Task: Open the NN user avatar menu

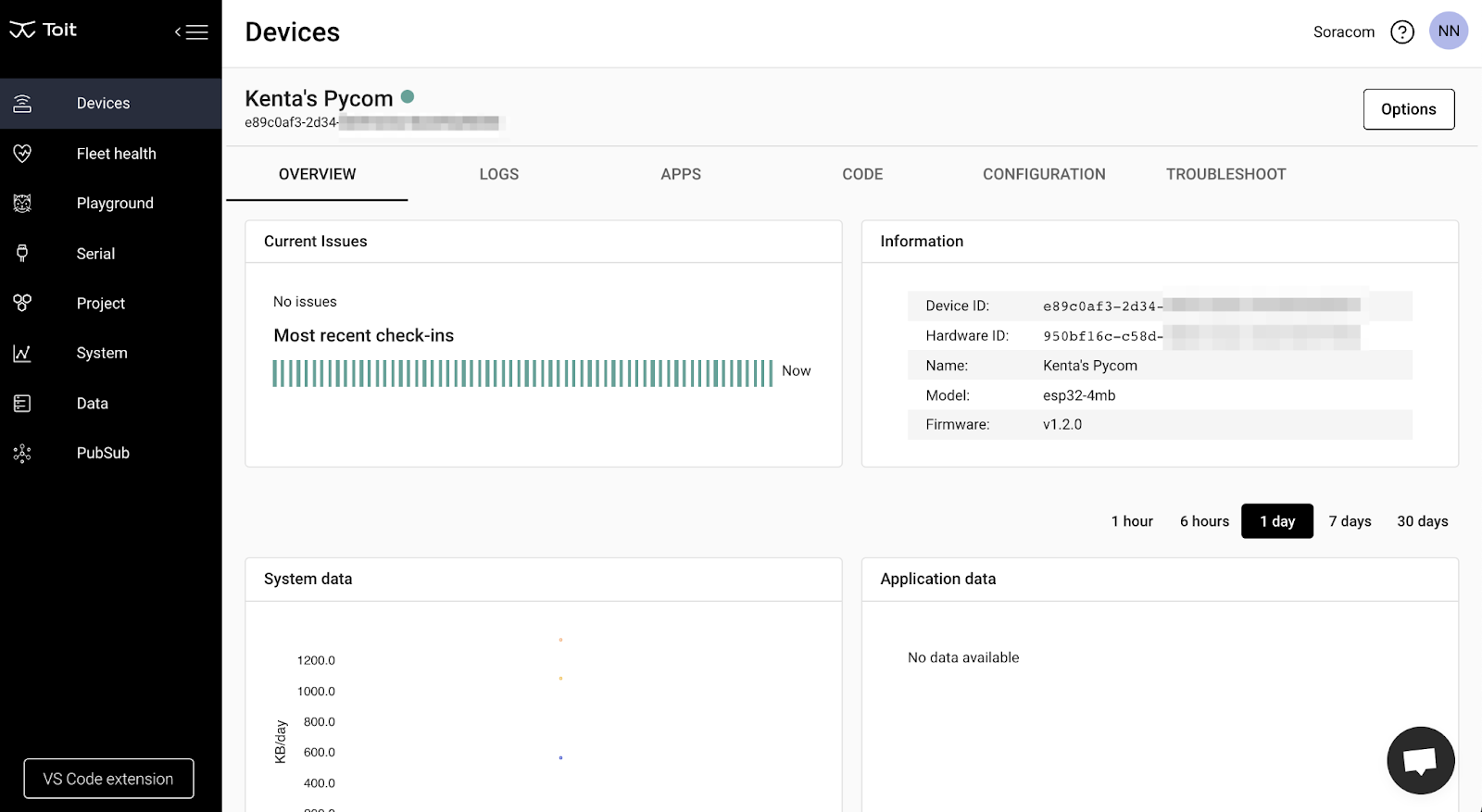Action: coord(1448,31)
